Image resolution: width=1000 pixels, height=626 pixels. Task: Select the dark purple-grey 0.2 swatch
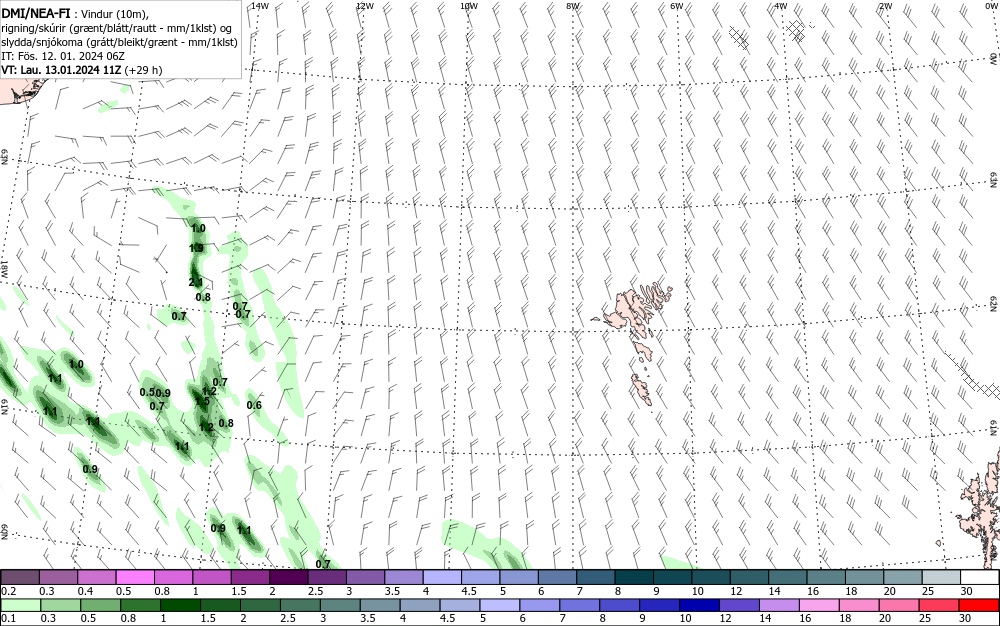coord(19,578)
